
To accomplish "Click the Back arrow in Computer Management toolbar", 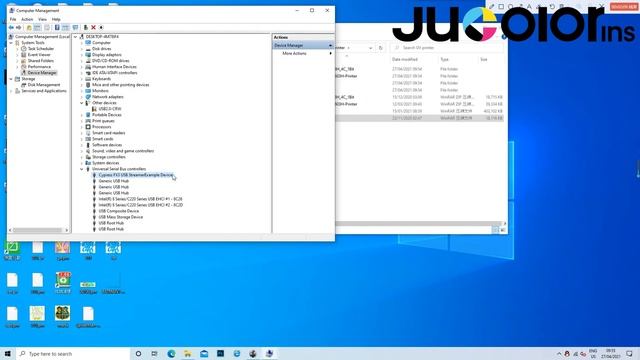I will point(11,27).
